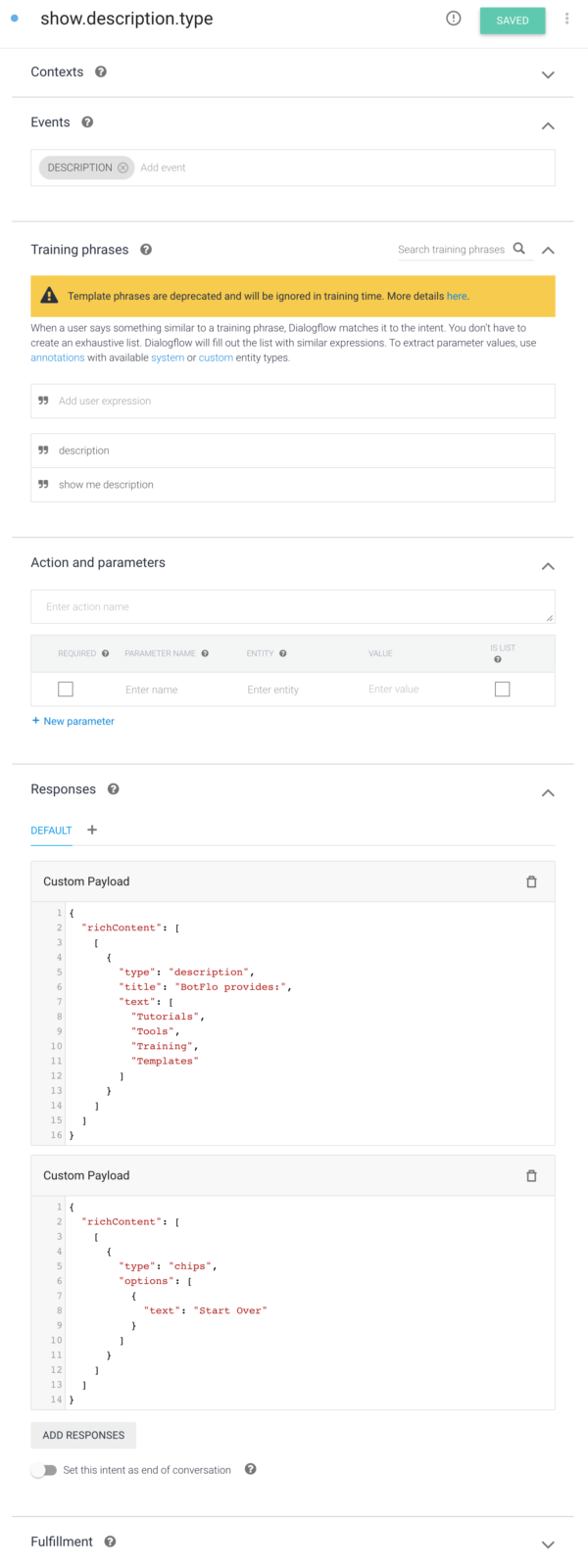This screenshot has height=1568, width=588.
Task: Toggle set intent as end of conversation
Action: pos(43,1470)
